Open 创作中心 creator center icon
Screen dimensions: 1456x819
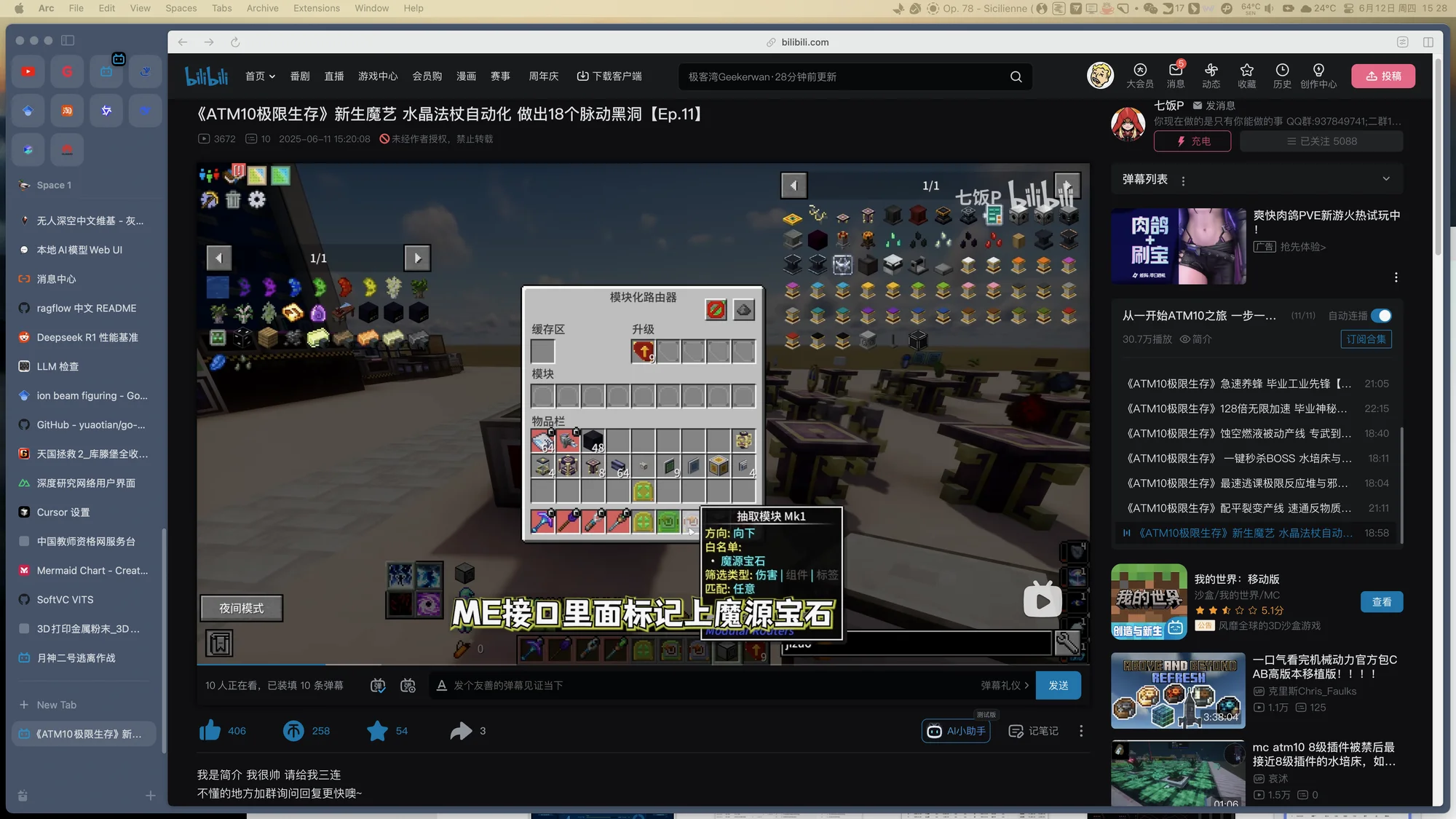(1318, 75)
